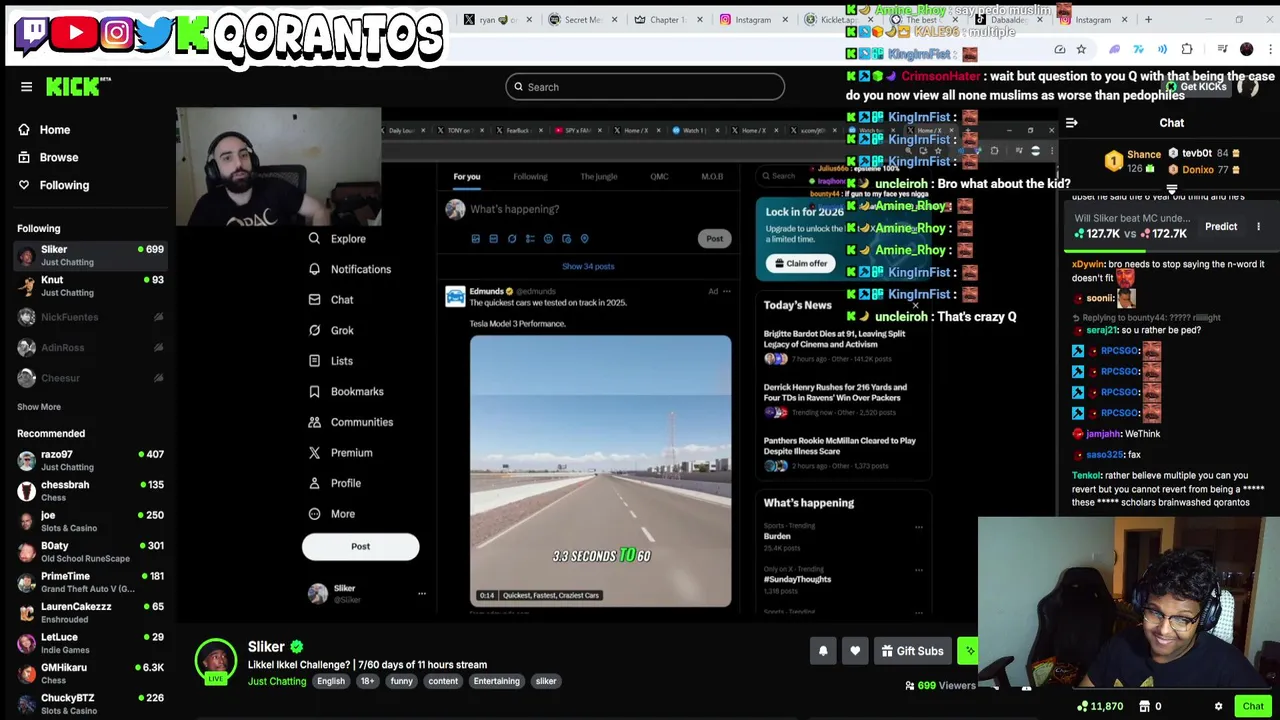This screenshot has height=720, width=1280.
Task: Click the green Chat send button
Action: point(1253,707)
